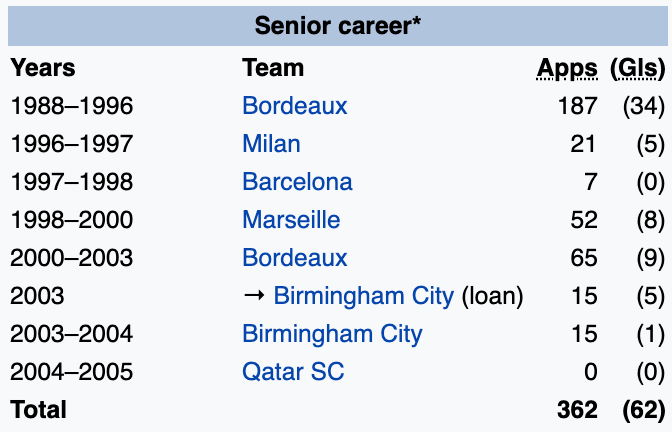Click the total goals value (62)
Image resolution: width=672 pixels, height=432 pixels.
643,409
